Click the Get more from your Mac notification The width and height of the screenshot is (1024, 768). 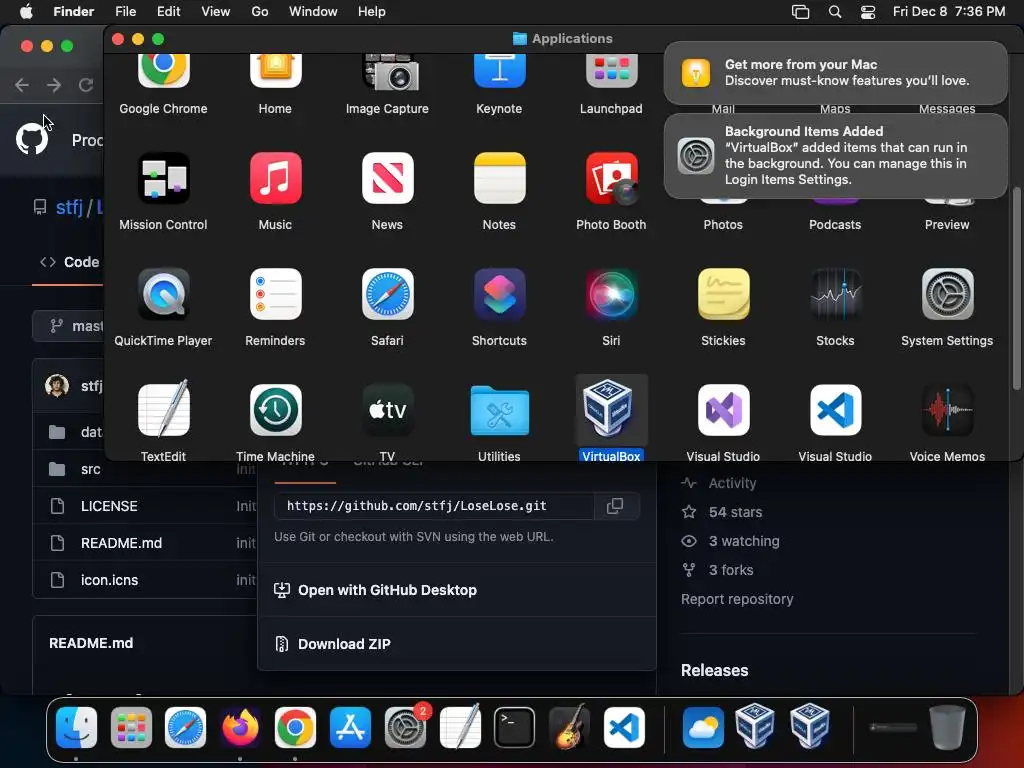(835, 72)
